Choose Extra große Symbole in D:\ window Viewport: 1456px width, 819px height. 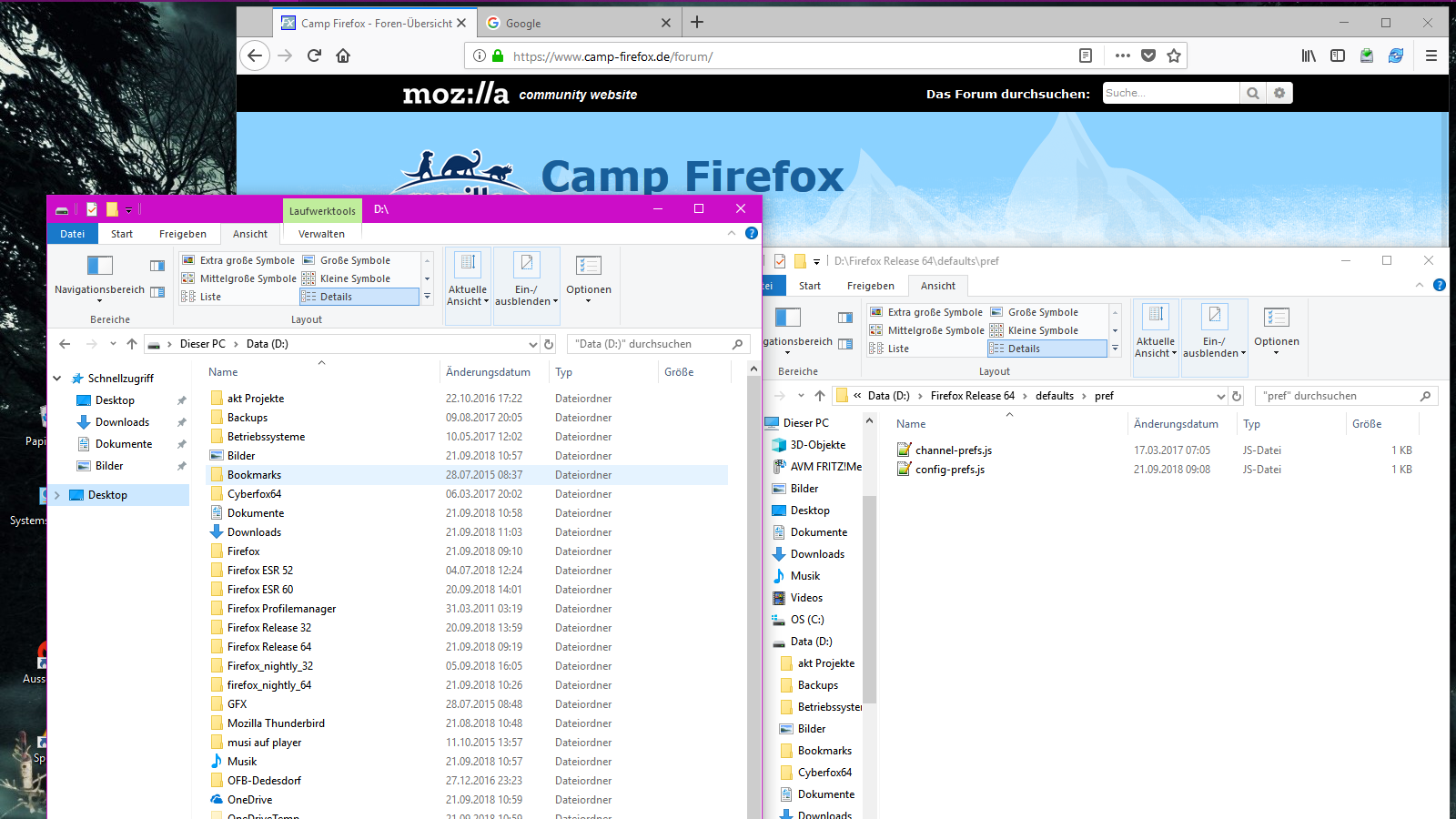[x=238, y=260]
